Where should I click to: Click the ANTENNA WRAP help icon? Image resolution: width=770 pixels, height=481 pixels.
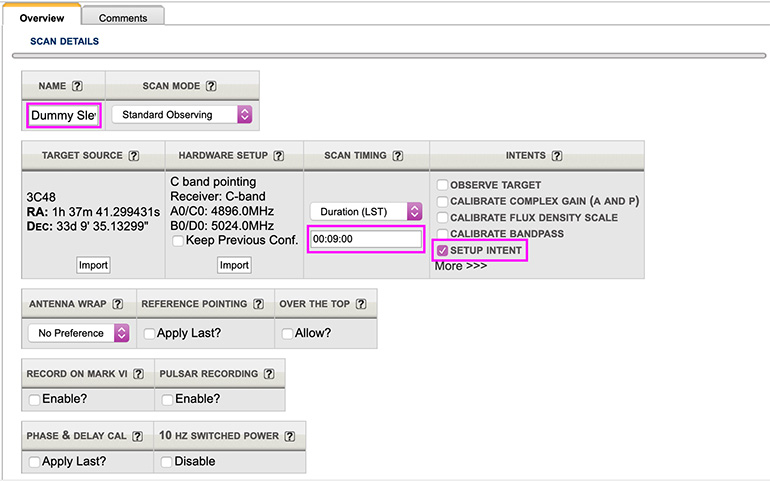point(117,304)
